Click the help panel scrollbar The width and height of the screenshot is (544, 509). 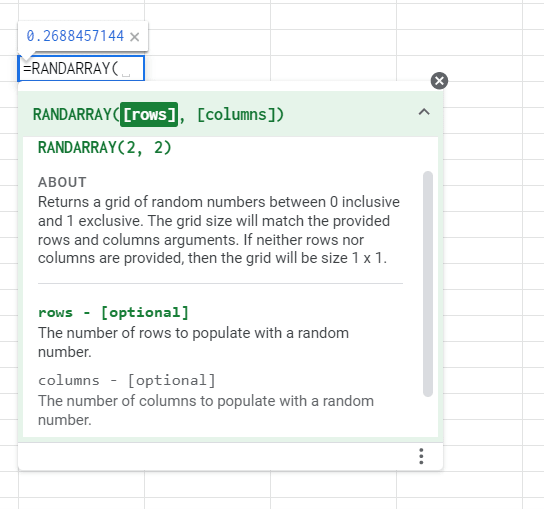coord(428,283)
